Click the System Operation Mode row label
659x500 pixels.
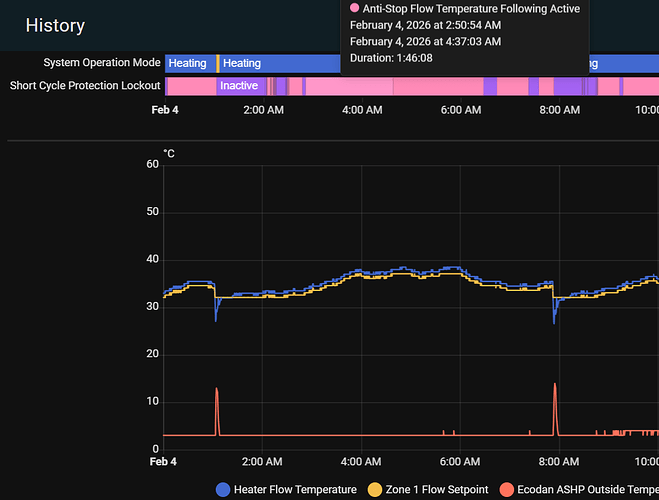click(x=101, y=63)
